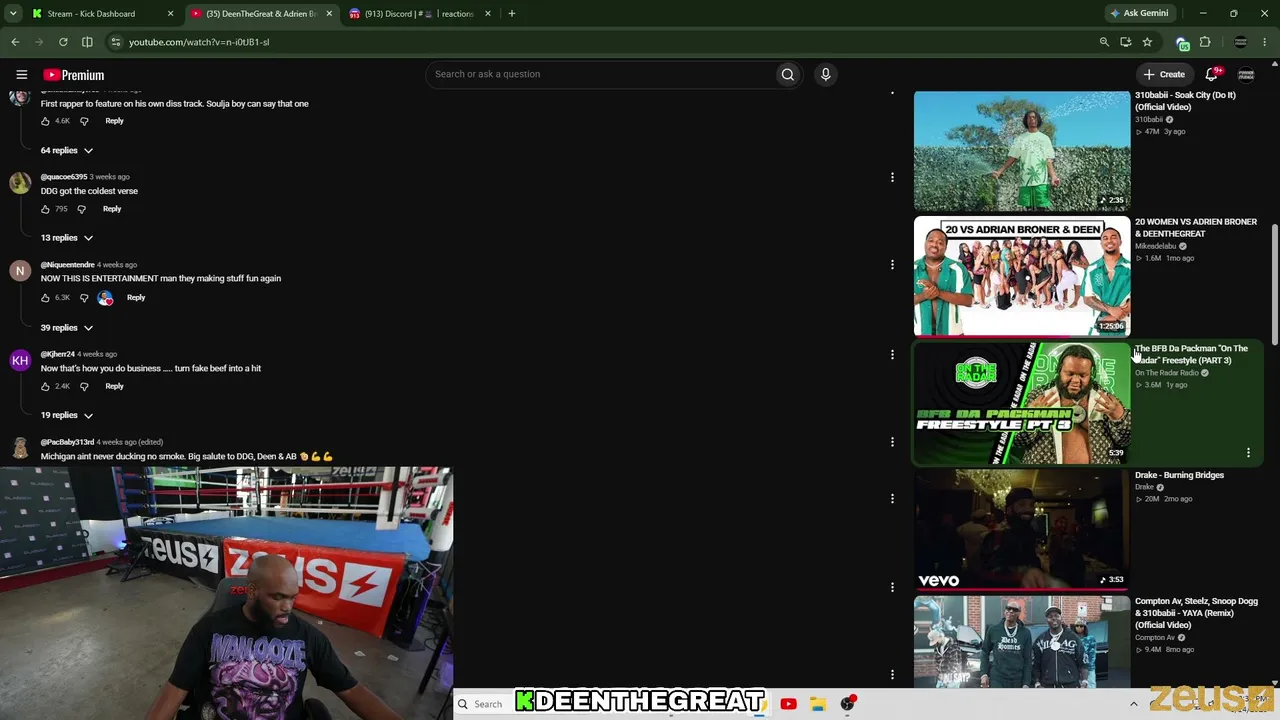1280x720 pixels.
Task: Close the Discord tab
Action: [x=488, y=14]
